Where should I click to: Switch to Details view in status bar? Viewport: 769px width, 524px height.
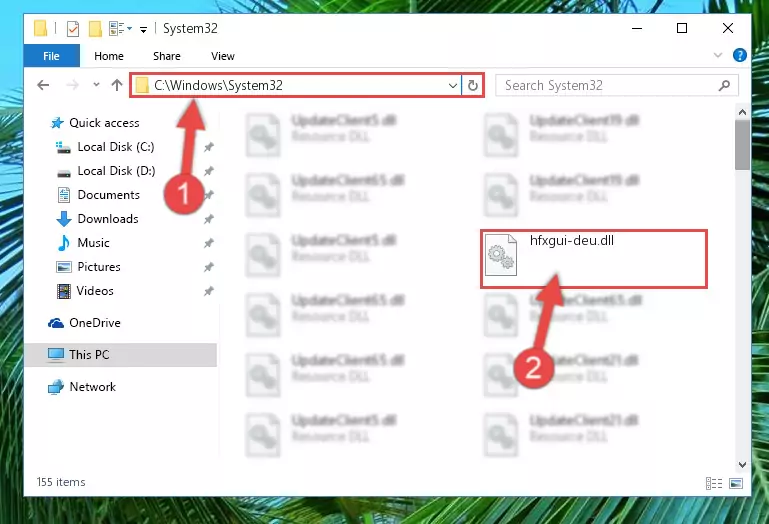coord(714,483)
